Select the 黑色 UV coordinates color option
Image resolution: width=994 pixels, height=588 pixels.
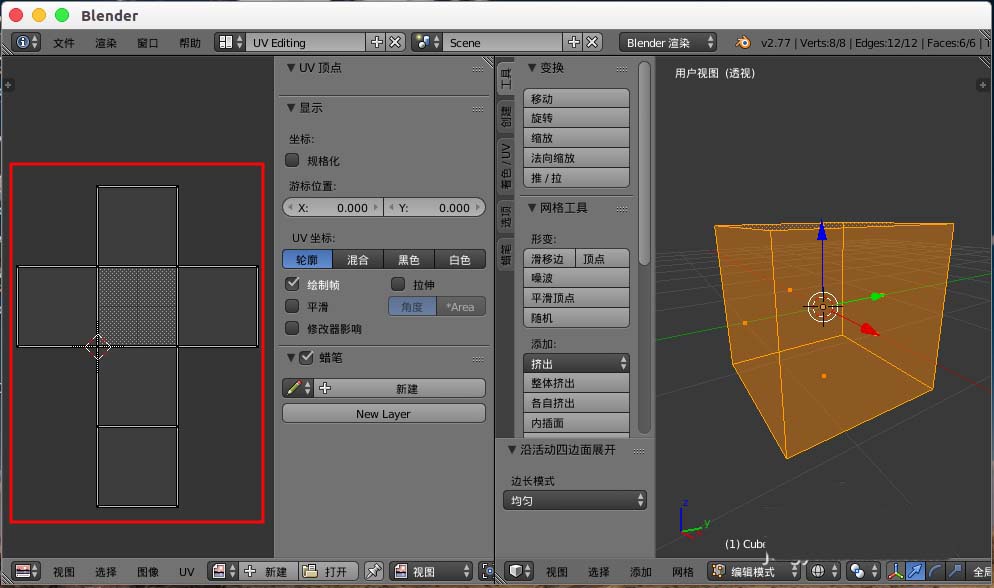tap(409, 259)
